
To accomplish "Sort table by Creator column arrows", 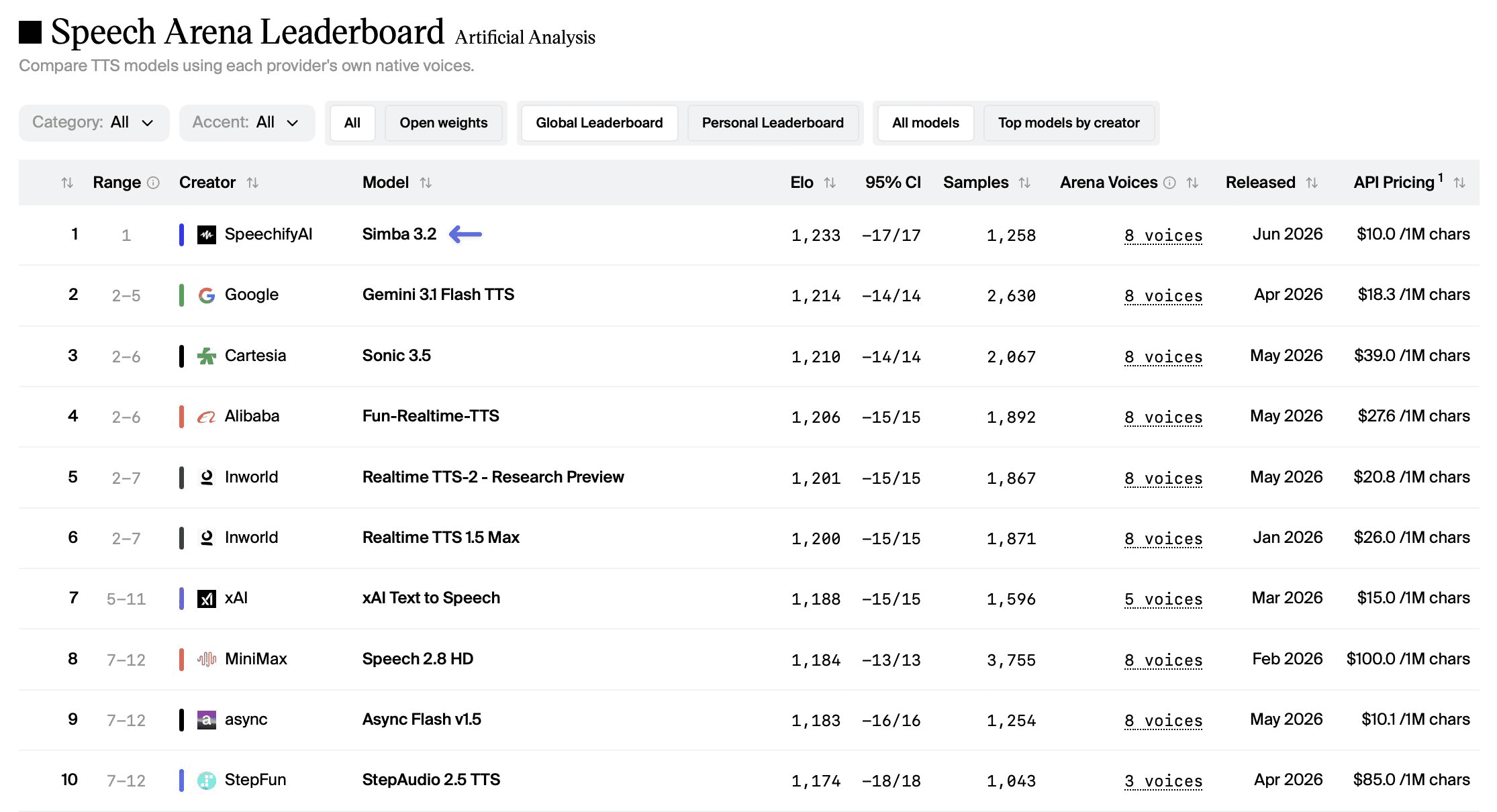I will coord(252,183).
